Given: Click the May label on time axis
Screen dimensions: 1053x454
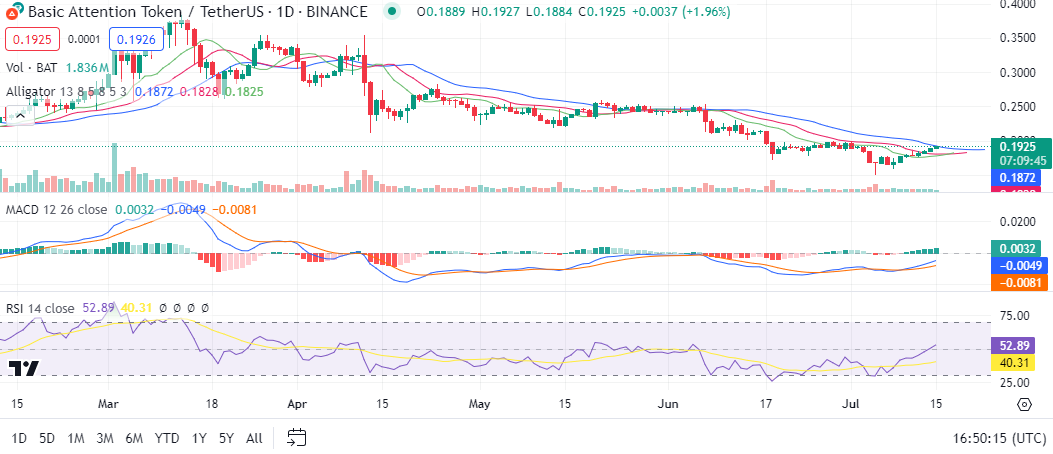Looking at the screenshot, I should click(x=479, y=404).
